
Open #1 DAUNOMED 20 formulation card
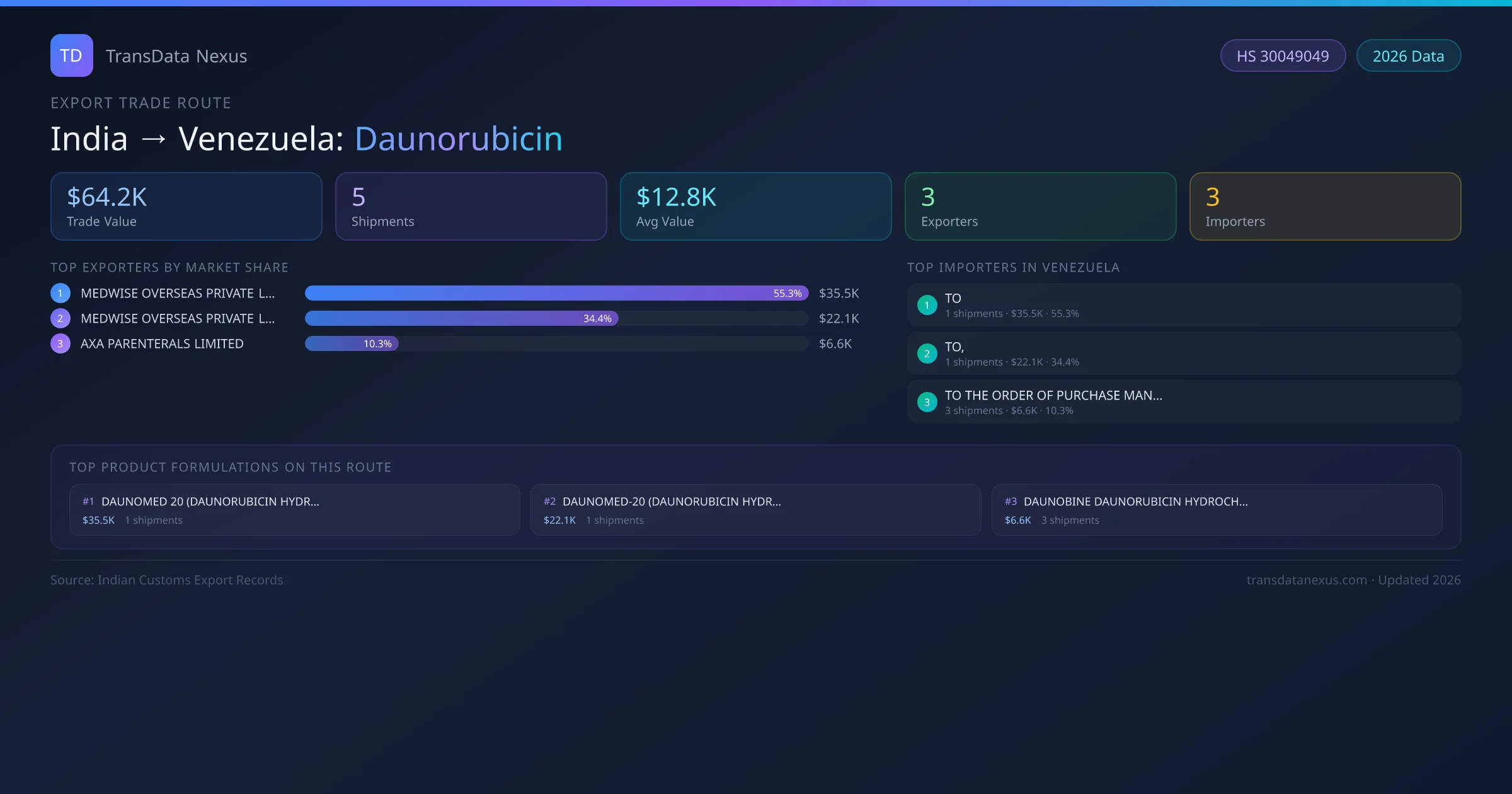(294, 510)
